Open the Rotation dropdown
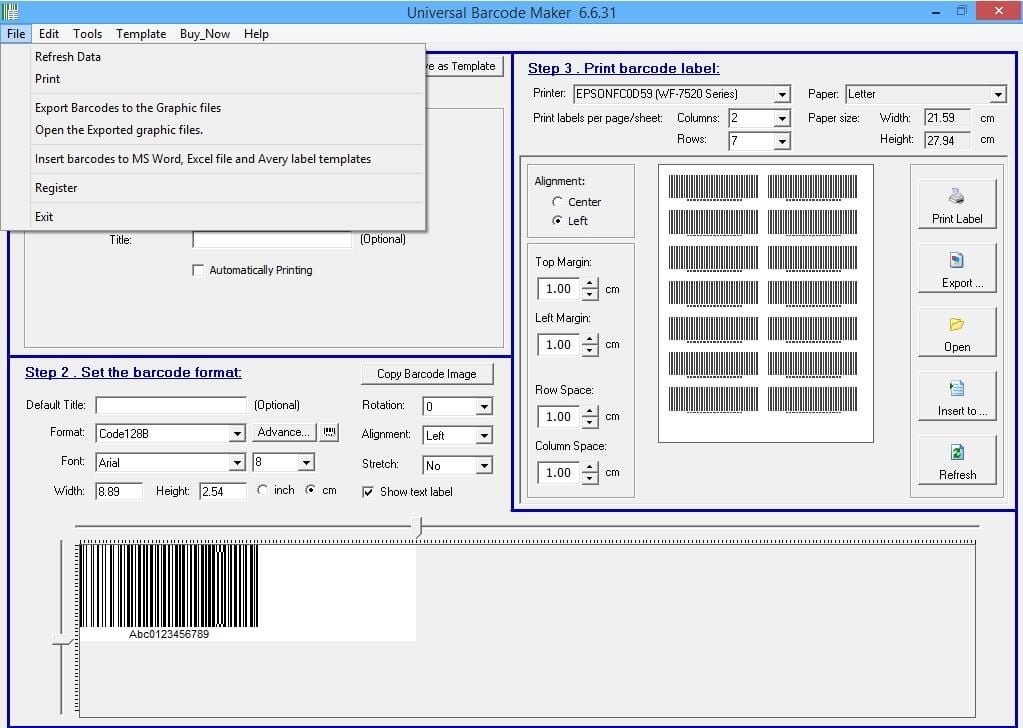The height and width of the screenshot is (728, 1023). tap(483, 406)
